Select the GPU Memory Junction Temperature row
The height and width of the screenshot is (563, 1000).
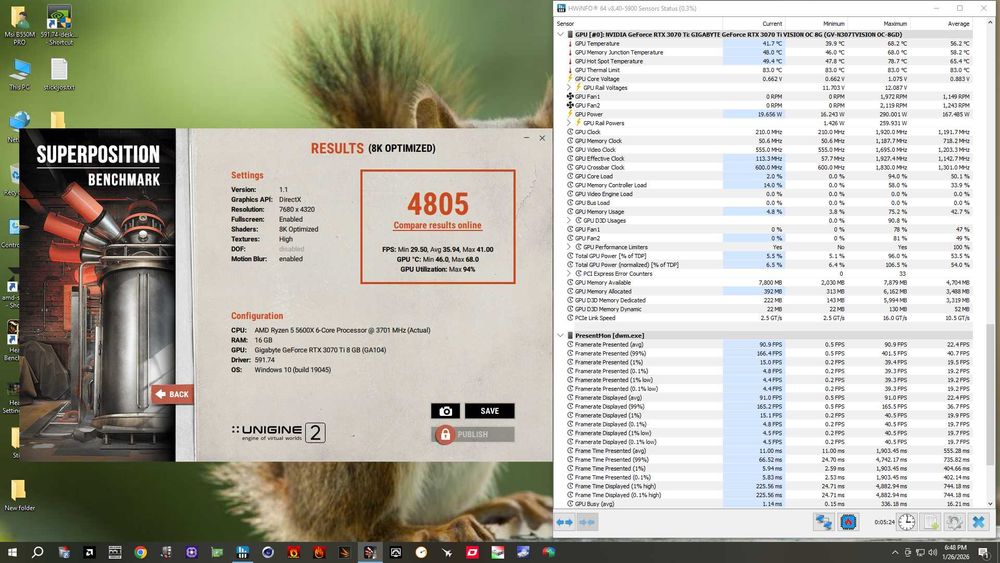tap(765, 52)
